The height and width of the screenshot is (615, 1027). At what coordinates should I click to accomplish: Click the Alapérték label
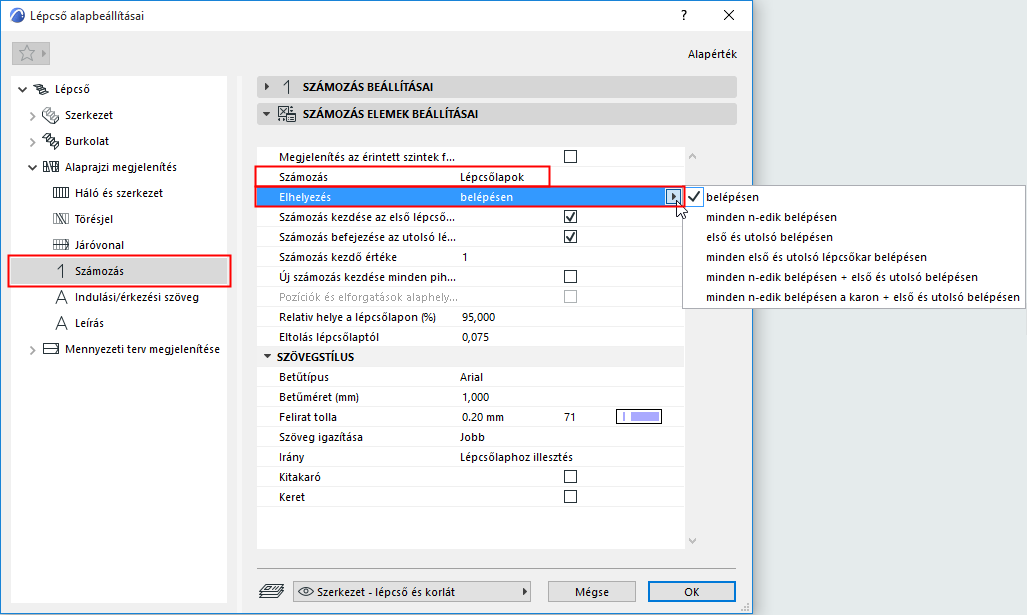tap(712, 54)
